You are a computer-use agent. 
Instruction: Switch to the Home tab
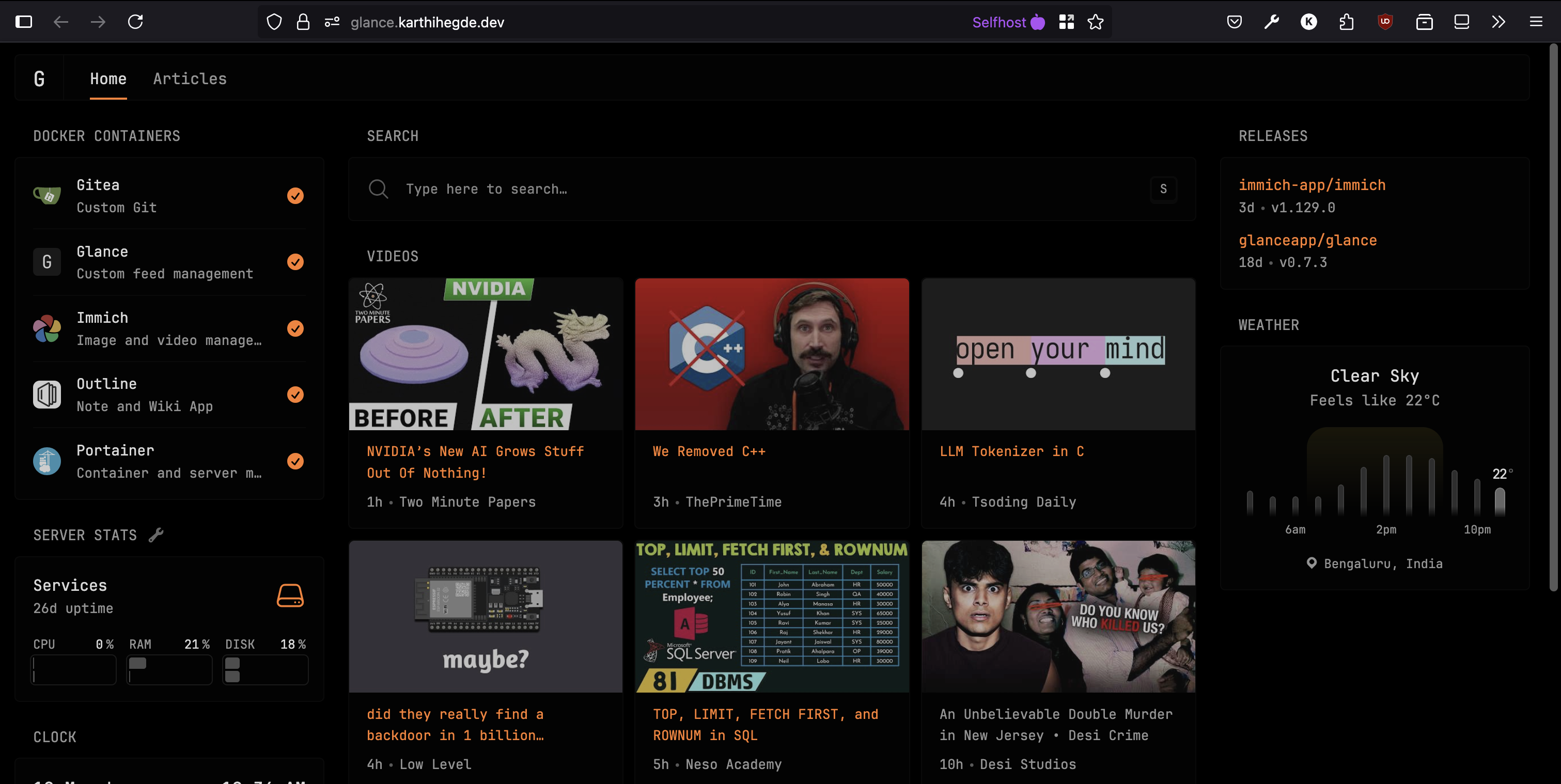108,79
